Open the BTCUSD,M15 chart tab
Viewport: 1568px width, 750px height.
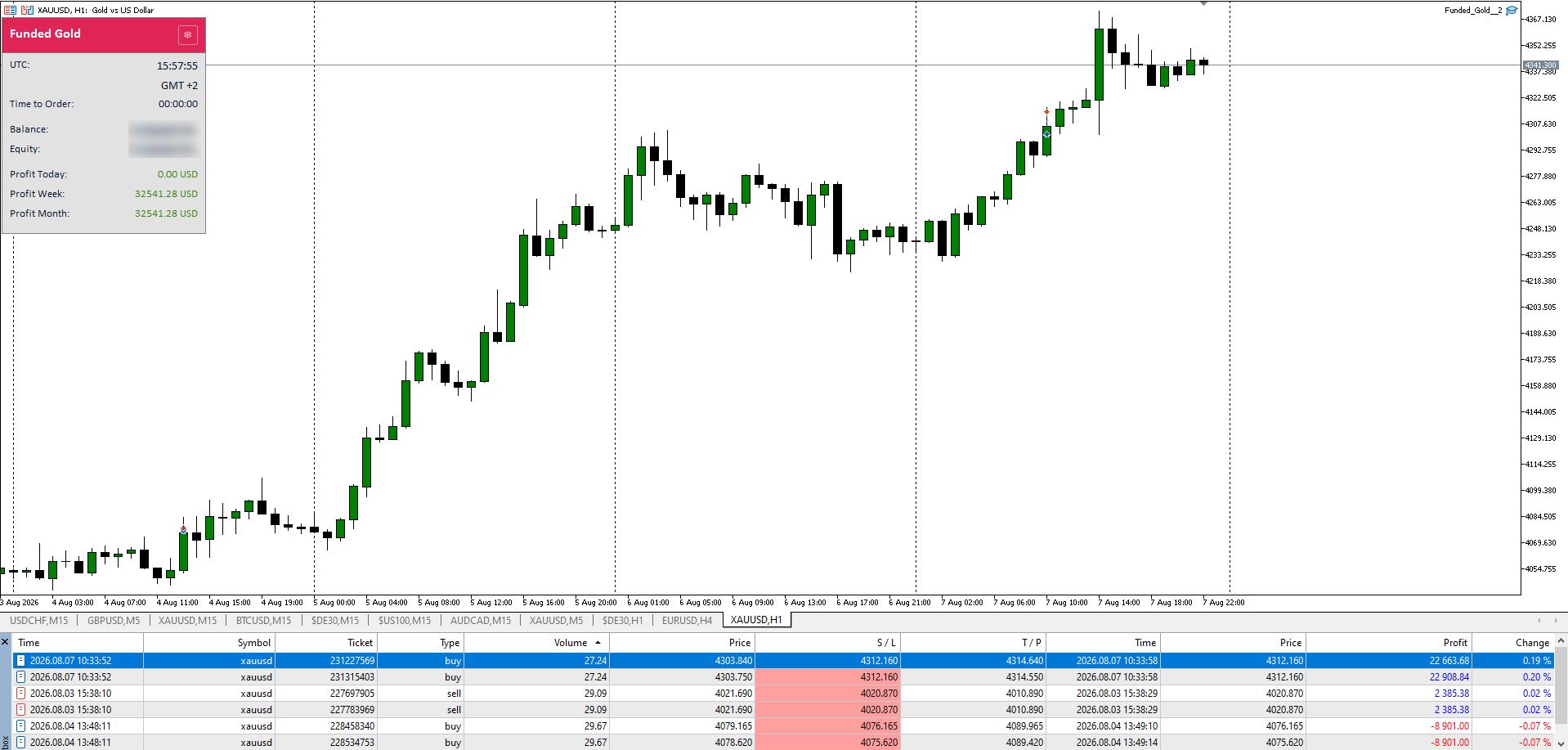tap(264, 620)
